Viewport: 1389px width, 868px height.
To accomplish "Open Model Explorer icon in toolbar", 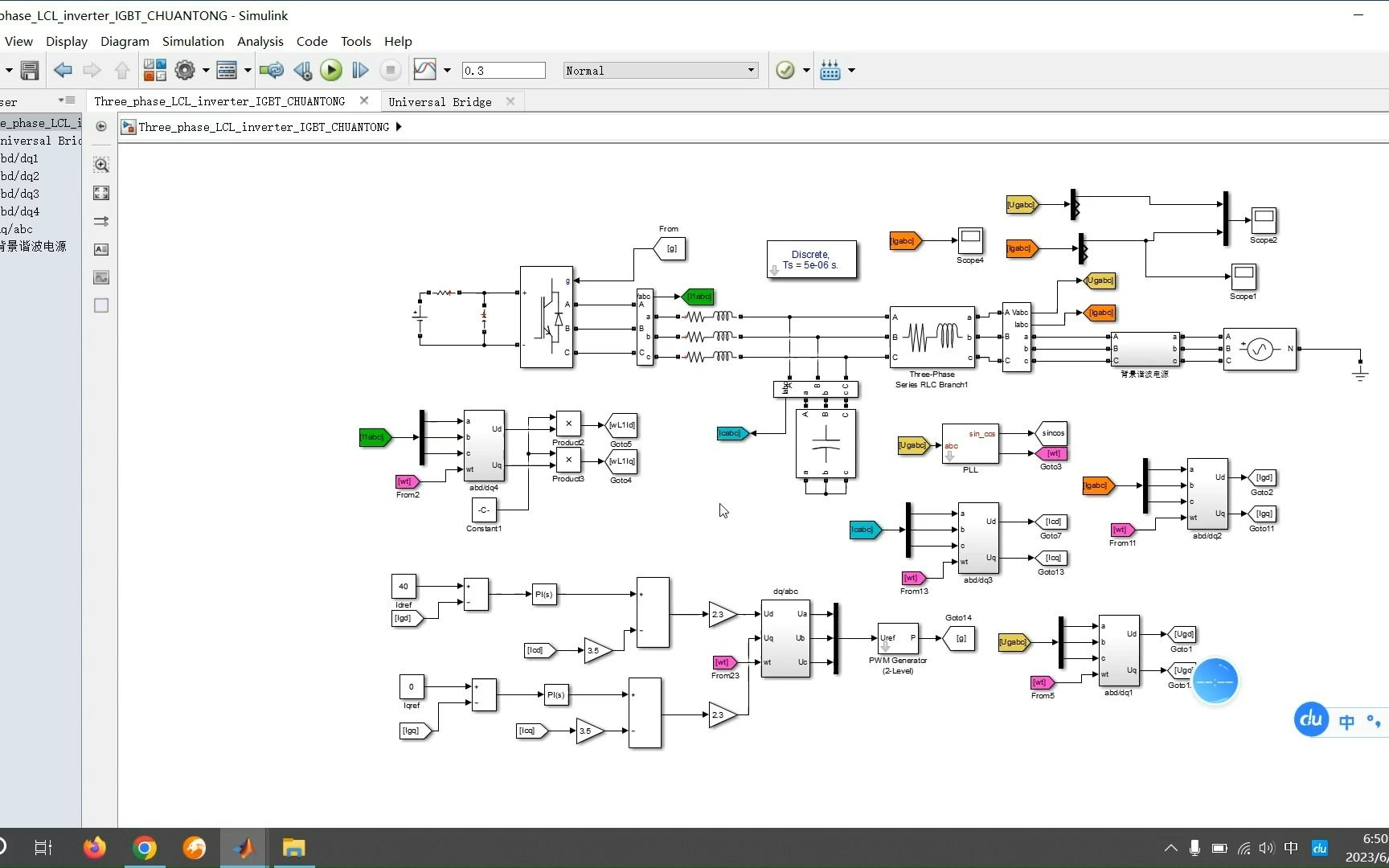I will click(227, 71).
